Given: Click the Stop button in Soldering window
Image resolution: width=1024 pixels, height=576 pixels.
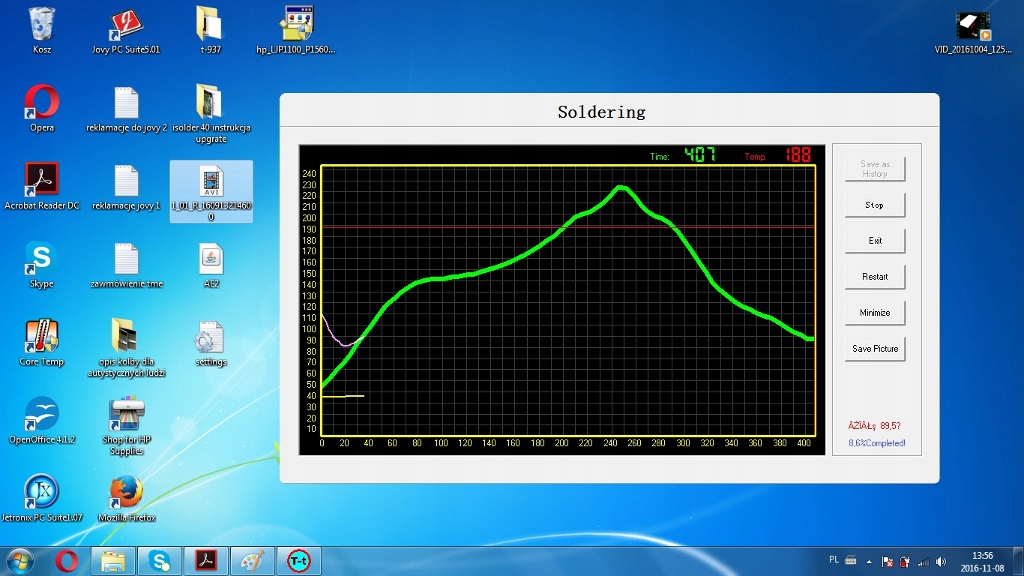Looking at the screenshot, I should click(874, 205).
